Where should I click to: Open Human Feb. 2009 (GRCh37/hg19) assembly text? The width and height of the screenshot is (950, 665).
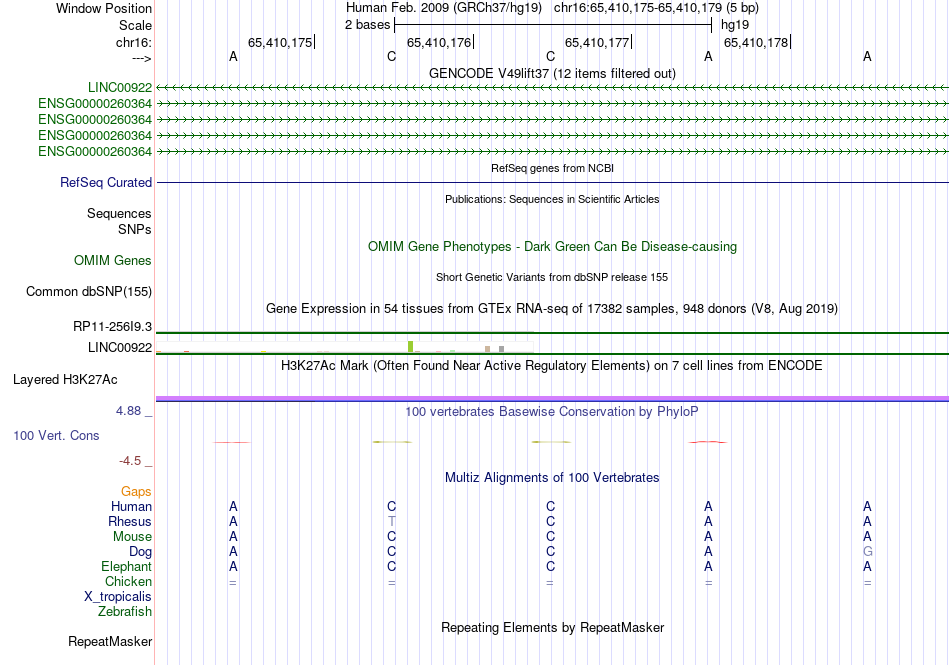coord(446,8)
